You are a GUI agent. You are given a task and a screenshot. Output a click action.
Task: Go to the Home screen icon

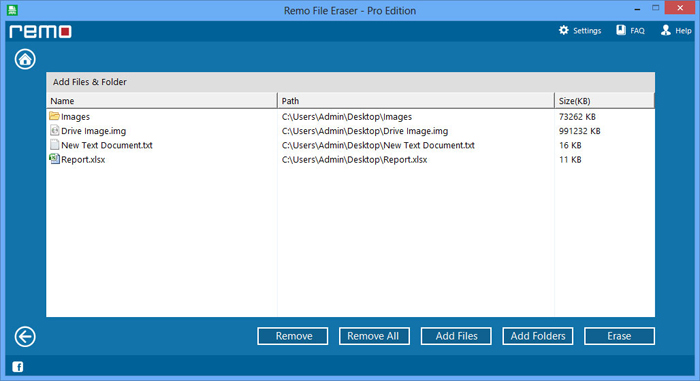[25, 59]
